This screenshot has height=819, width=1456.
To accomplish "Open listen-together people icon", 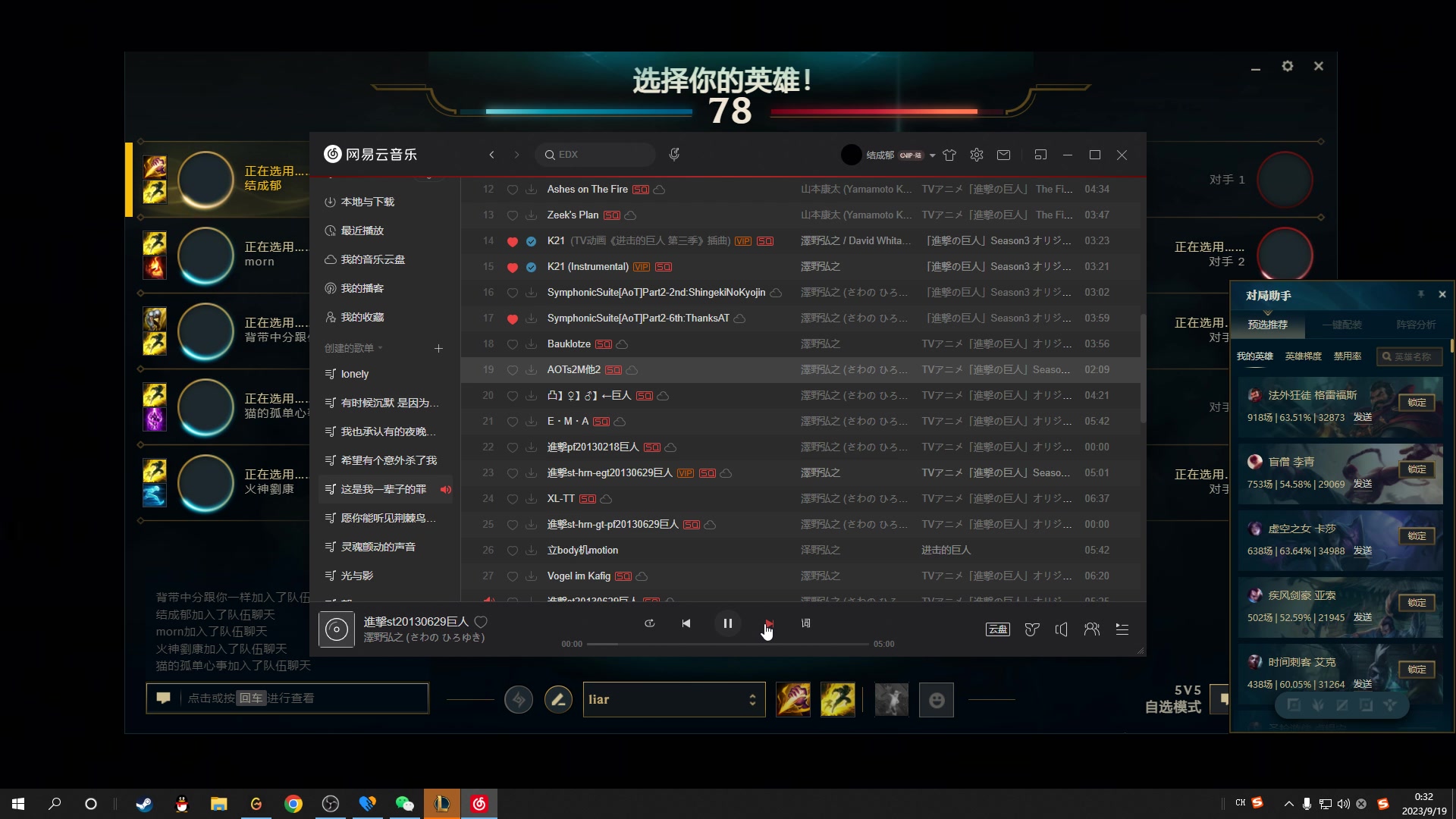I will click(1092, 629).
